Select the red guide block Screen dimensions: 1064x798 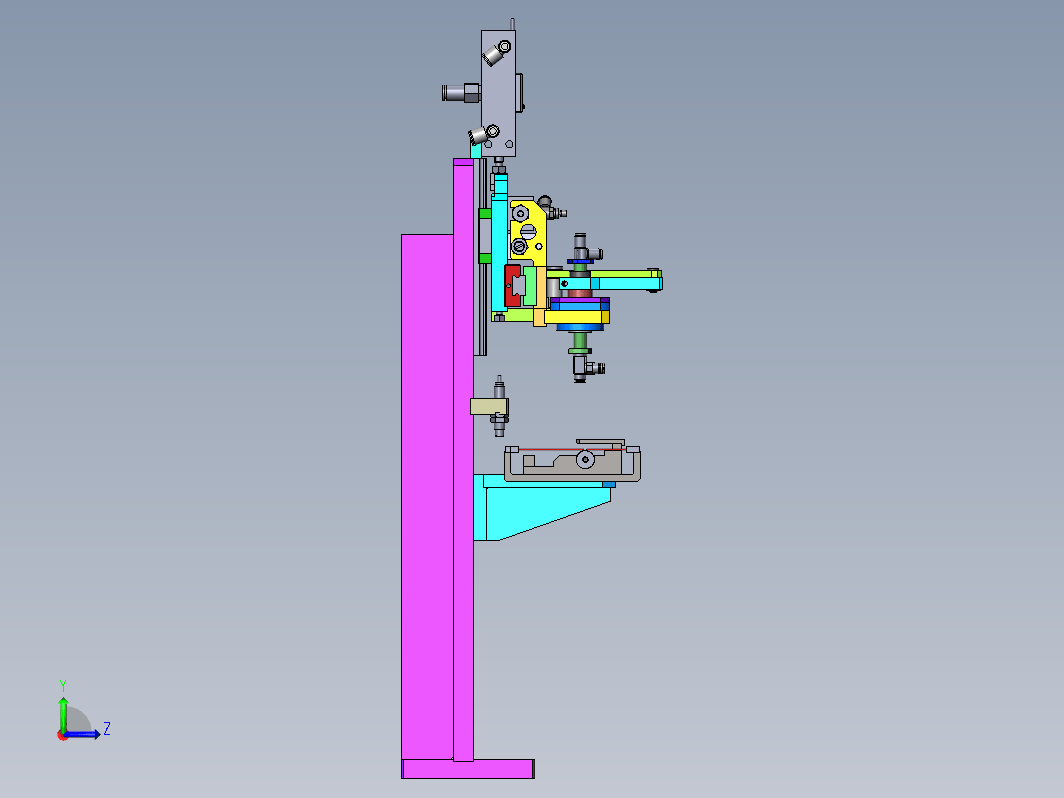[513, 285]
